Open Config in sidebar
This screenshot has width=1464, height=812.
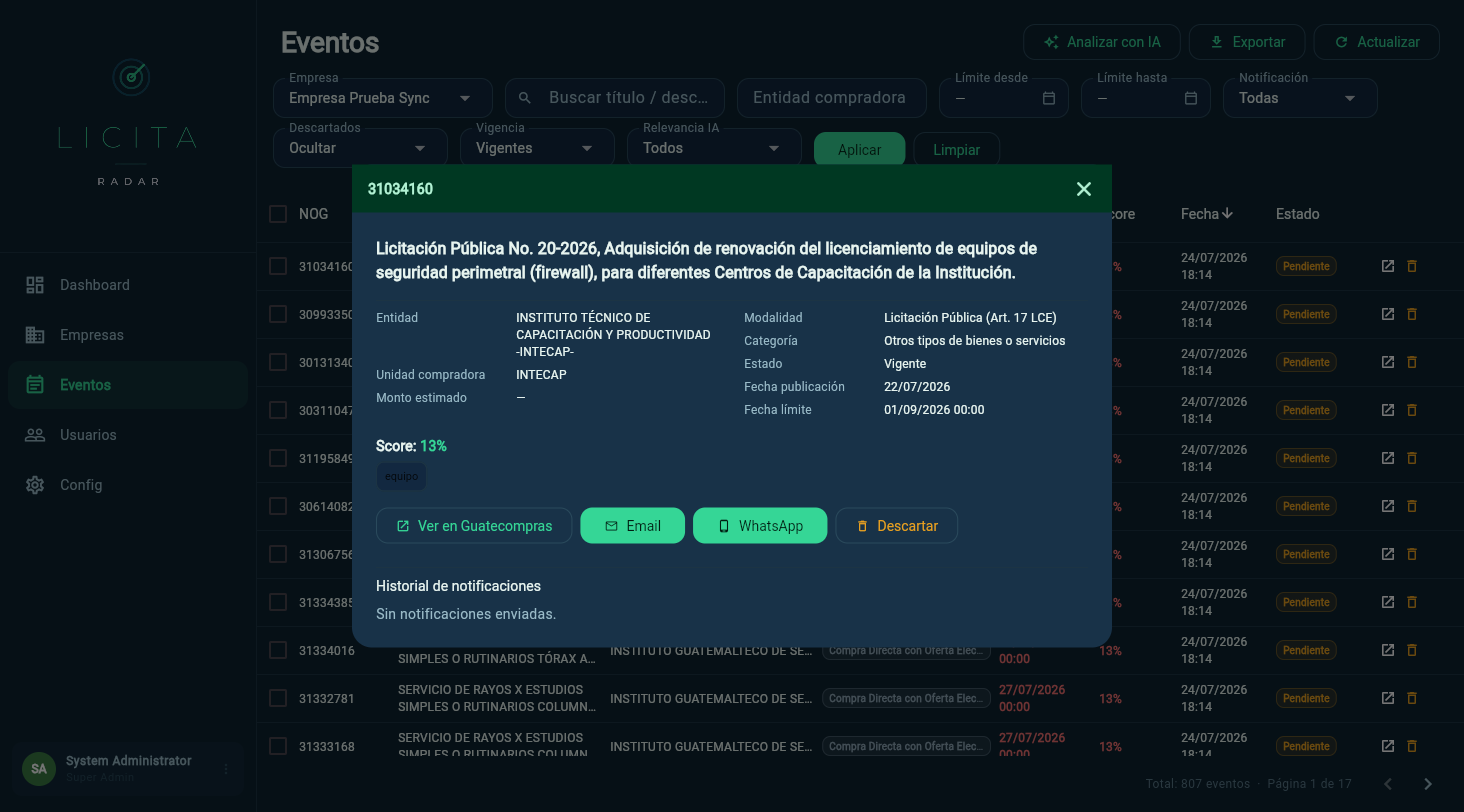(128, 485)
